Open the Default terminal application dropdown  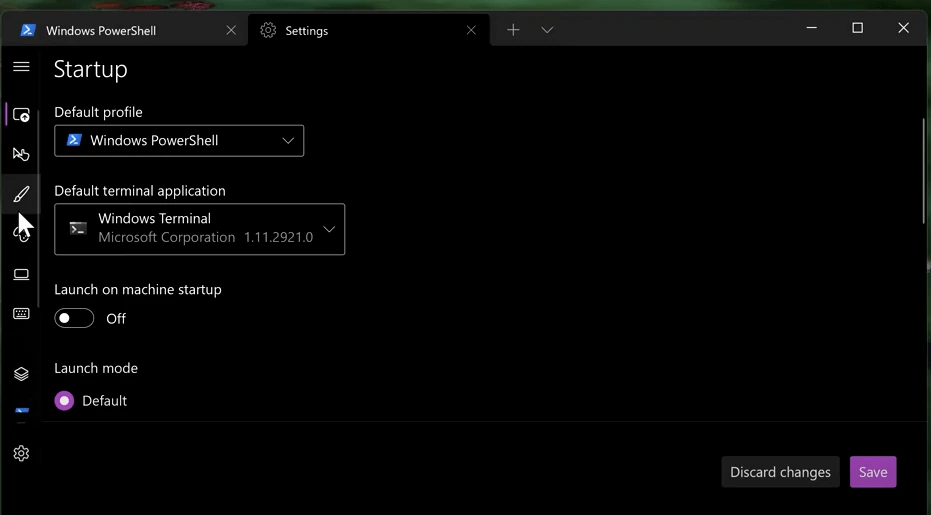[200, 229]
